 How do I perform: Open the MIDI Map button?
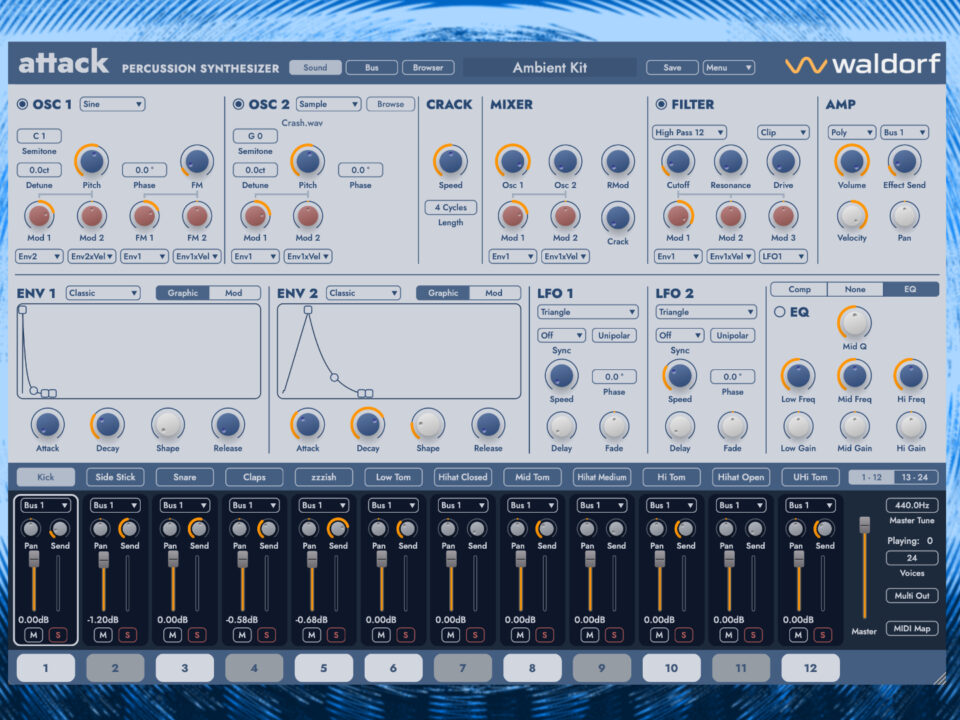(911, 628)
